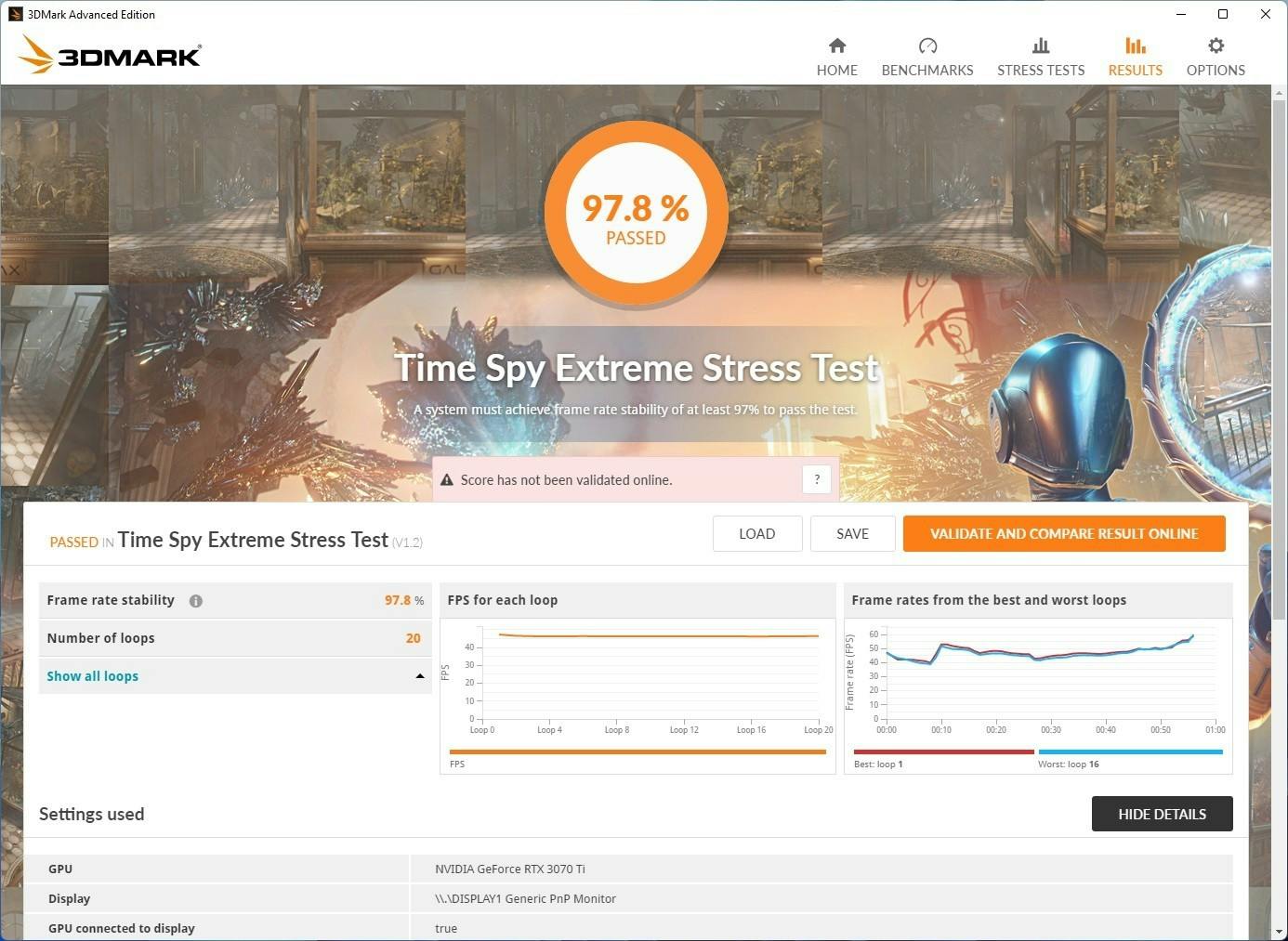Click the question mark help button
1288x941 pixels.
pos(817,479)
